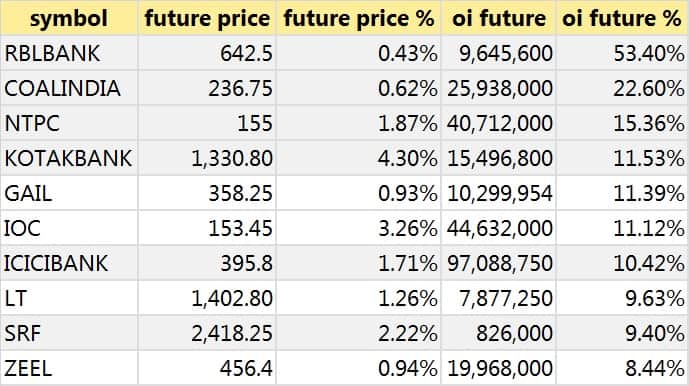The width and height of the screenshot is (689, 386).
Task: Click the future price % header
Action: click(x=358, y=18)
